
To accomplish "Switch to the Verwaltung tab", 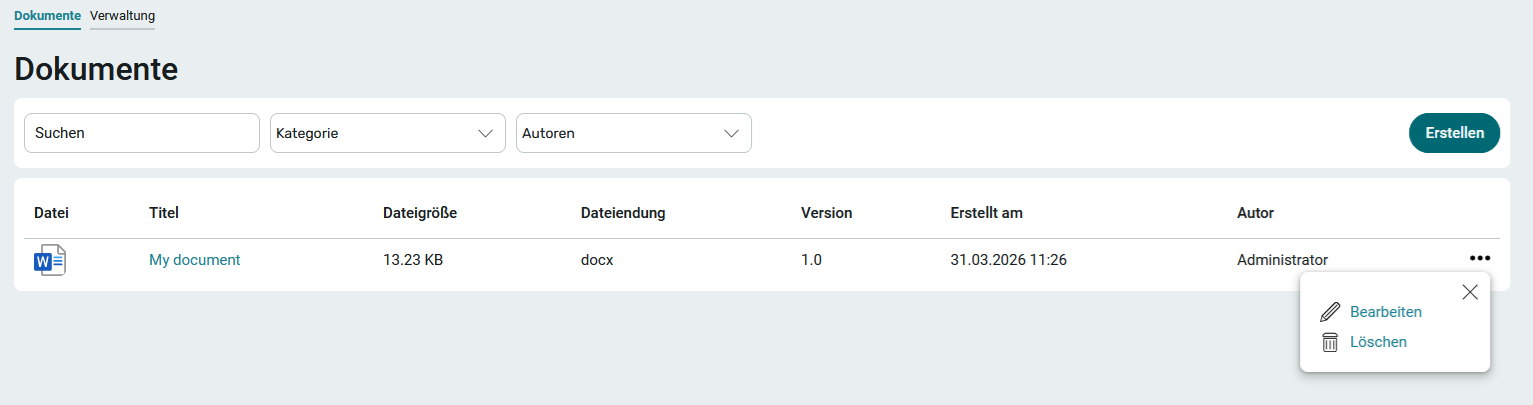I will pyautogui.click(x=122, y=16).
